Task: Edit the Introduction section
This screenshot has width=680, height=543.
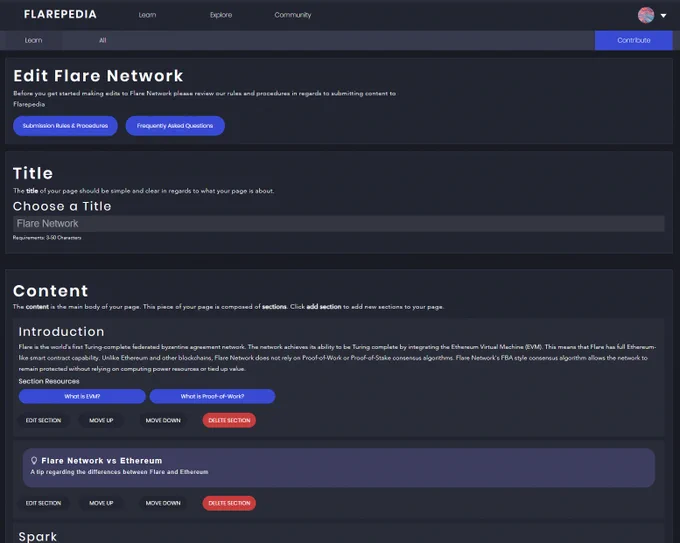Action: coord(43,420)
